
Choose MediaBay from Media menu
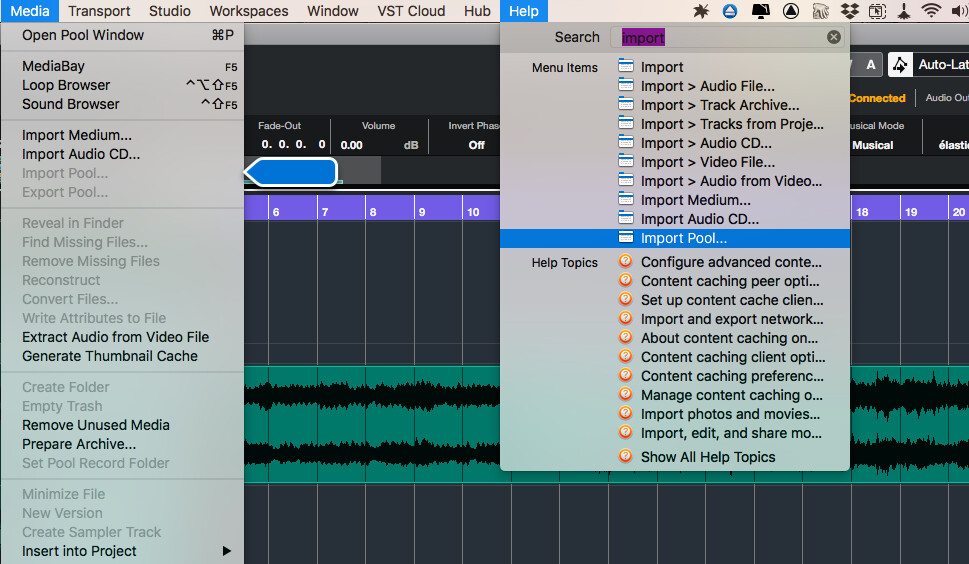coord(122,66)
